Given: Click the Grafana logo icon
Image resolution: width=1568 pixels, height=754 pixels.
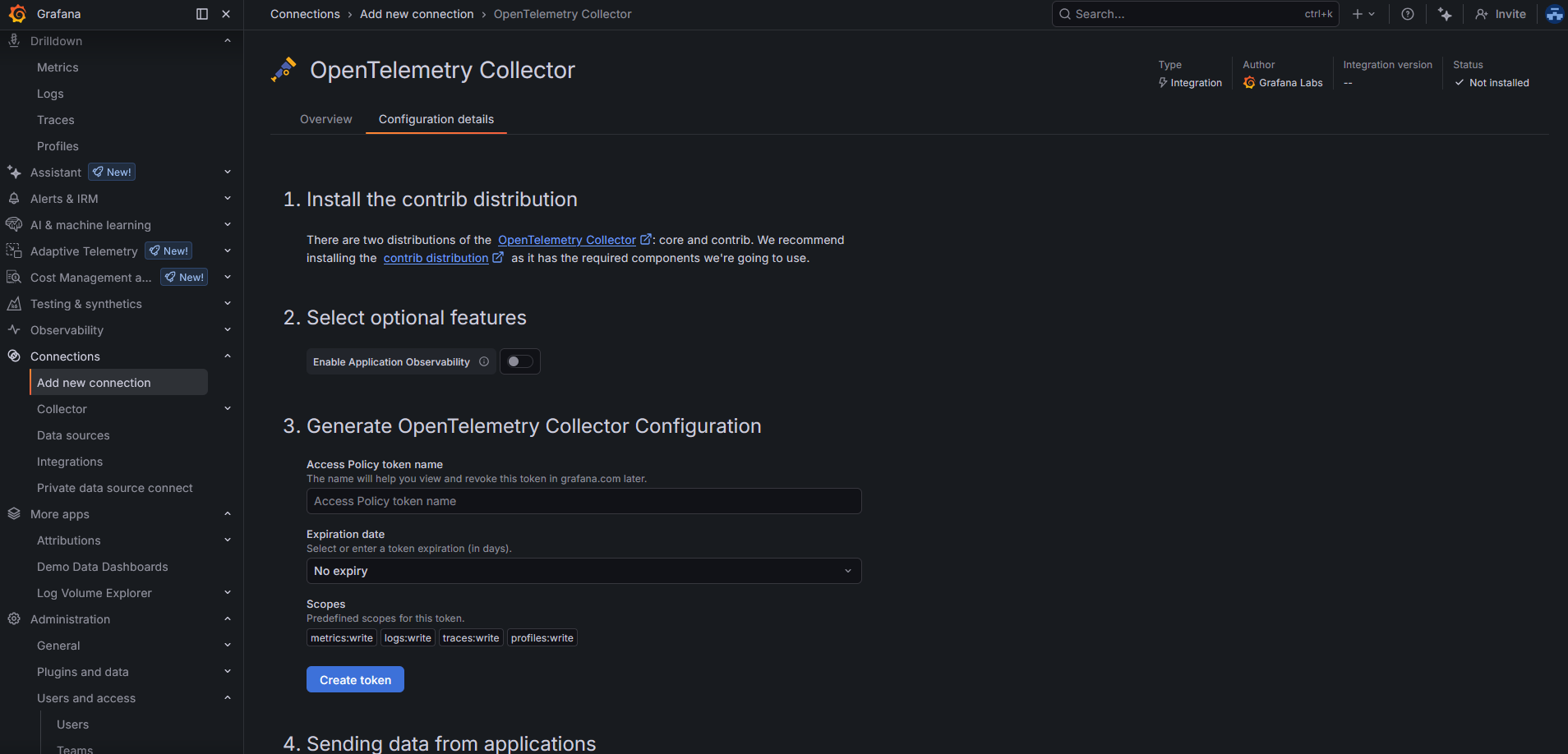Looking at the screenshot, I should tap(17, 14).
